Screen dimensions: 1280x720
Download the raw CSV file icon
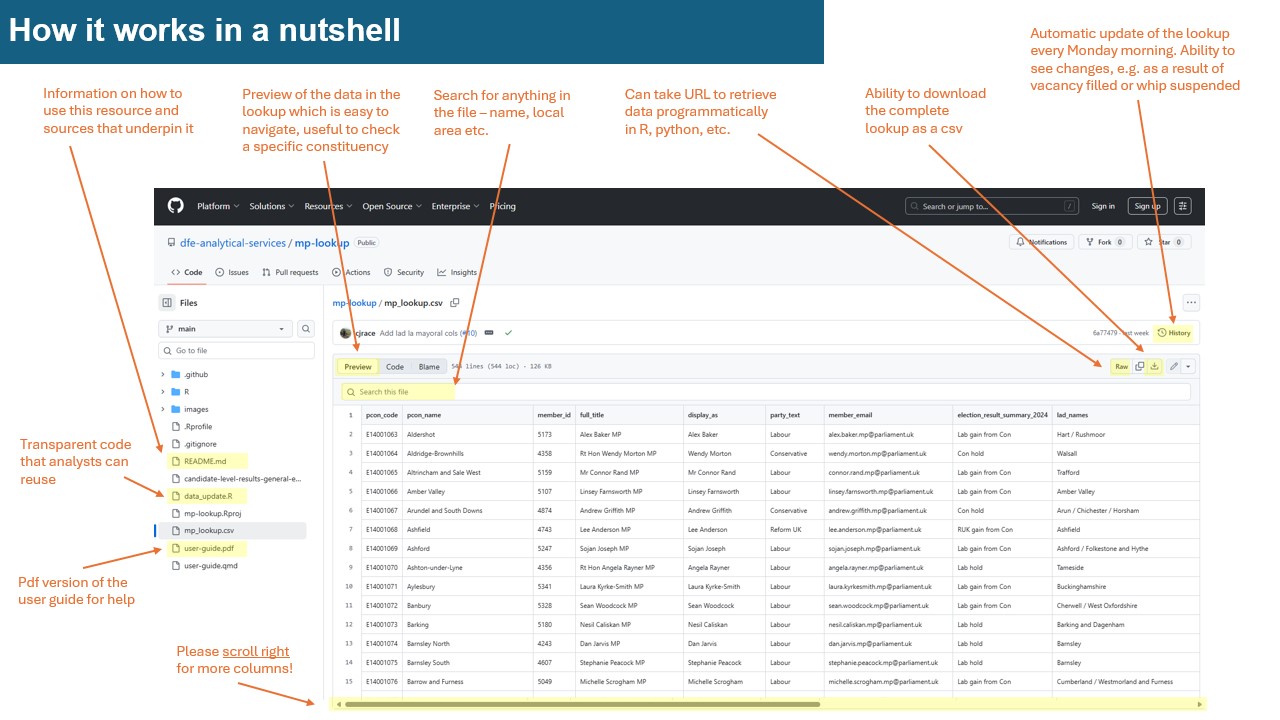1154,367
